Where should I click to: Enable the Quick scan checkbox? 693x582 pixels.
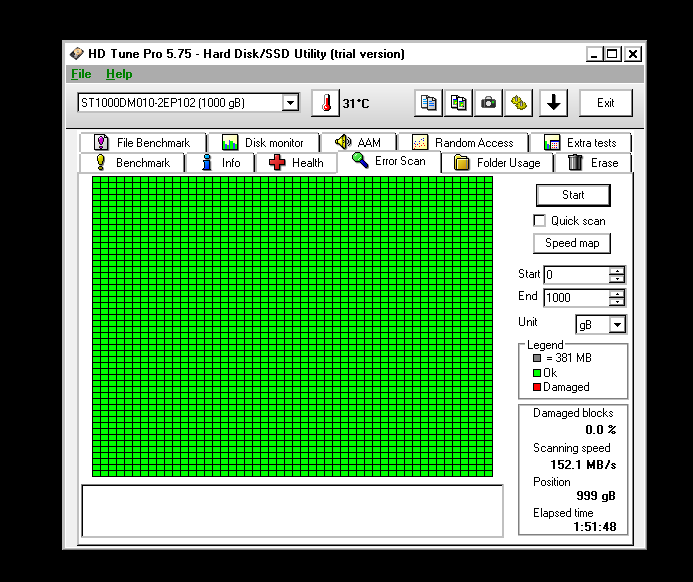539,221
